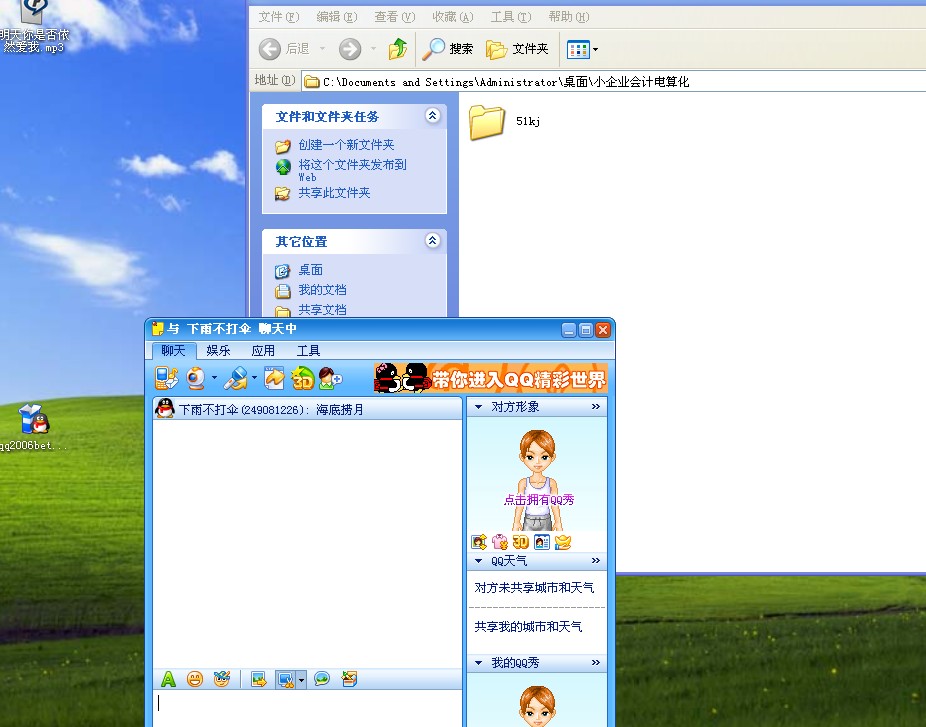Switch to the 聊天 tab
Viewport: 926px width, 727px height.
[174, 351]
